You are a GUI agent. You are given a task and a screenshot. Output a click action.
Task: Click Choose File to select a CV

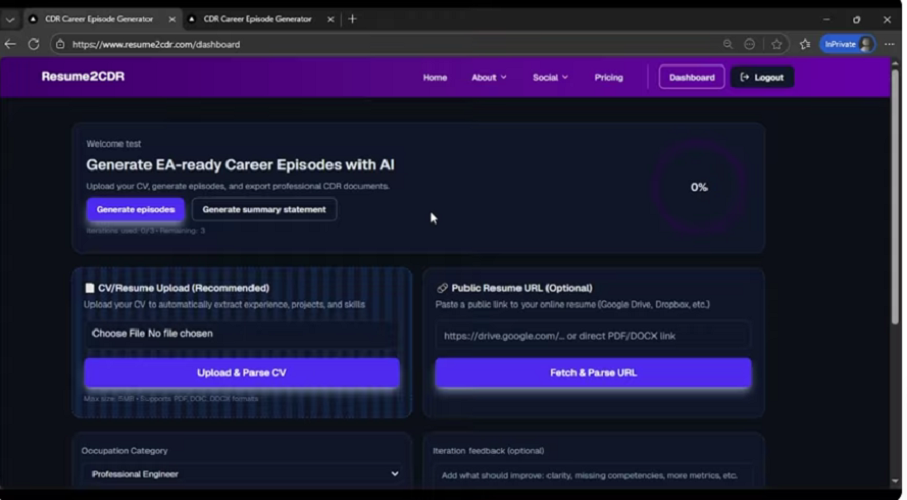[119, 333]
